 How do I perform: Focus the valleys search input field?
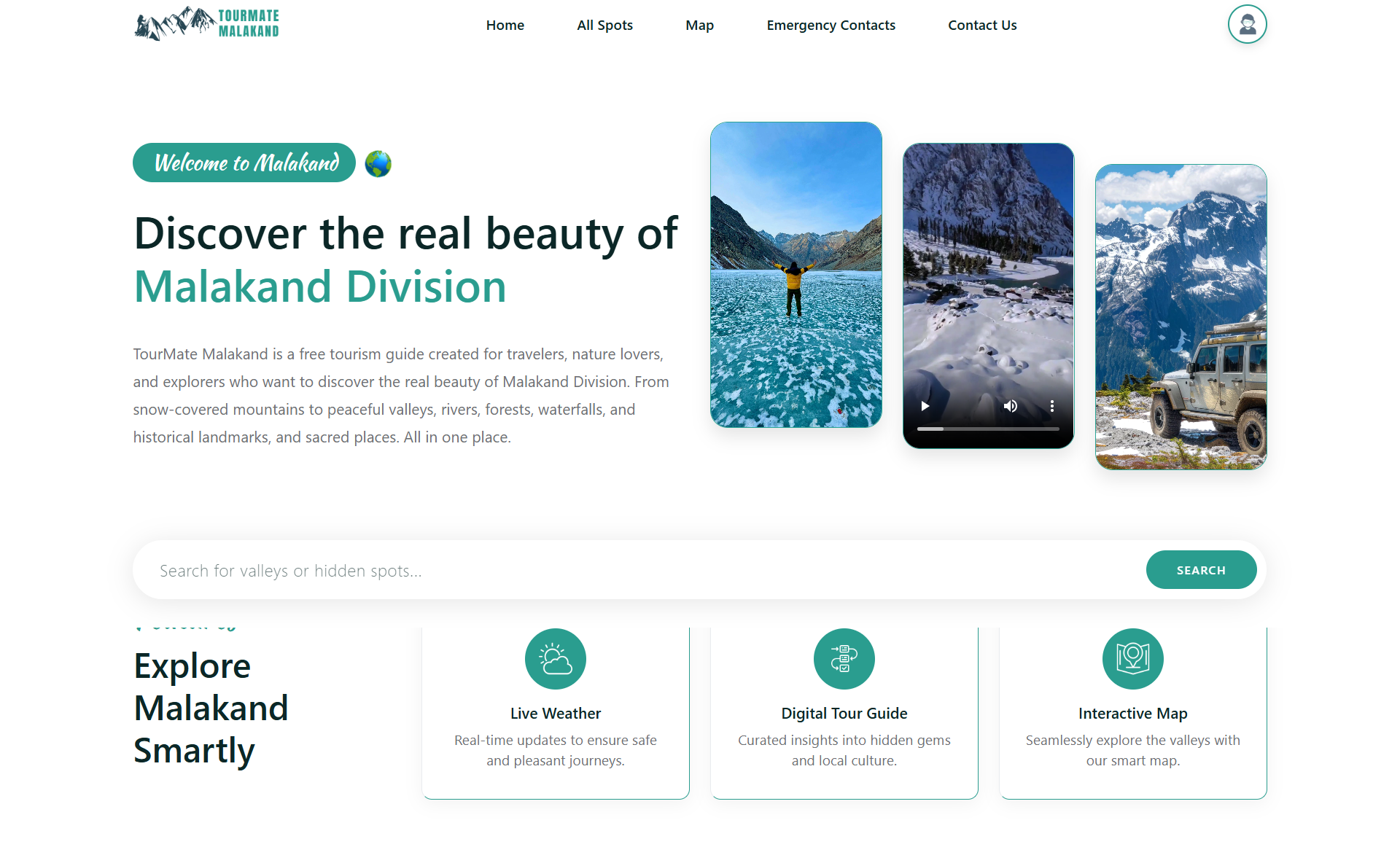coord(642,571)
